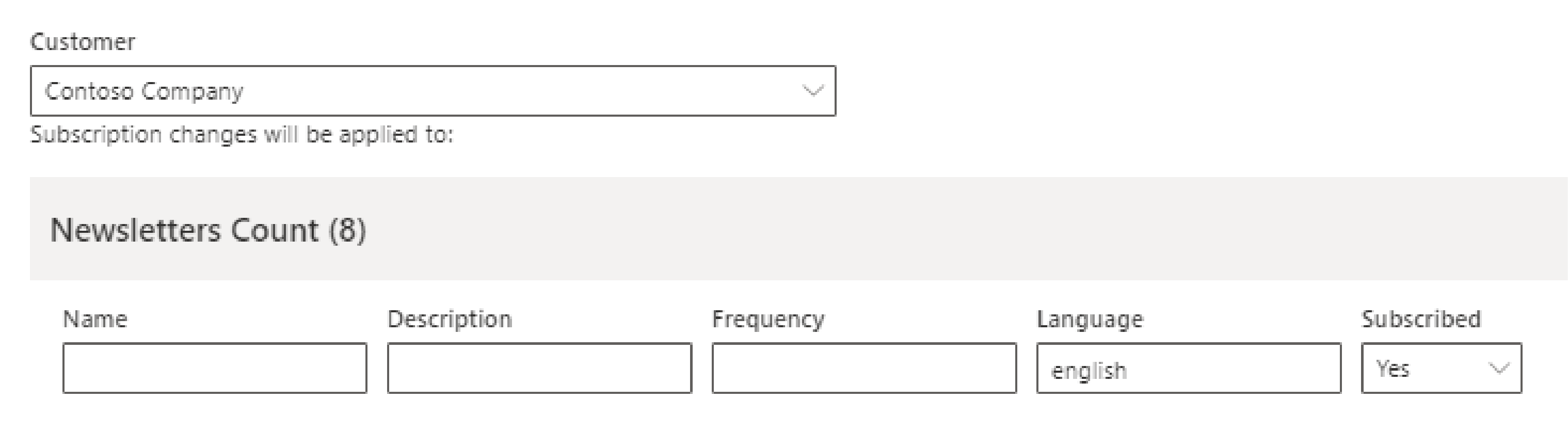Screen dimensions: 1568x446
Task: Click the Newsletters Count (8) heading
Action: 208,231
